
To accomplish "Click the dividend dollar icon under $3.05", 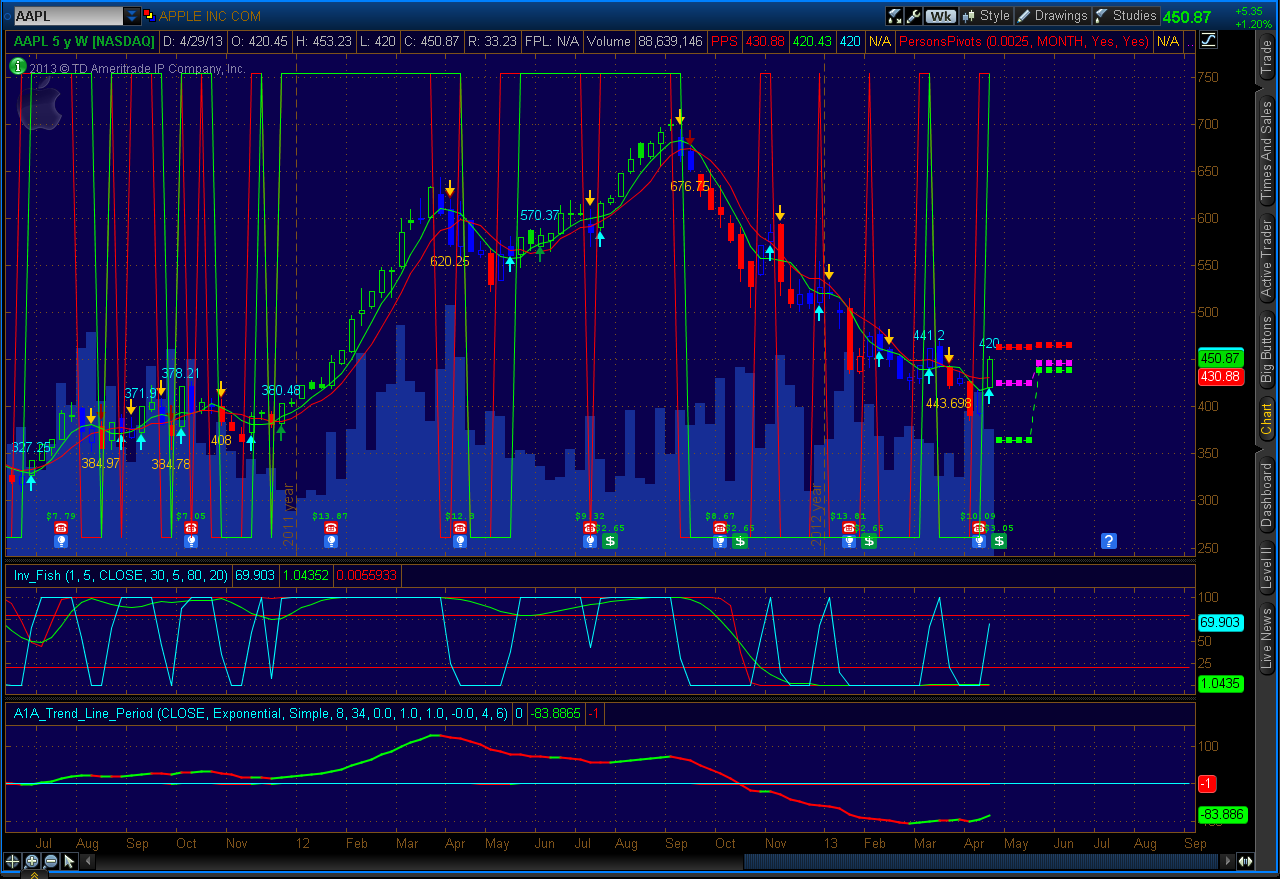I will coord(999,541).
